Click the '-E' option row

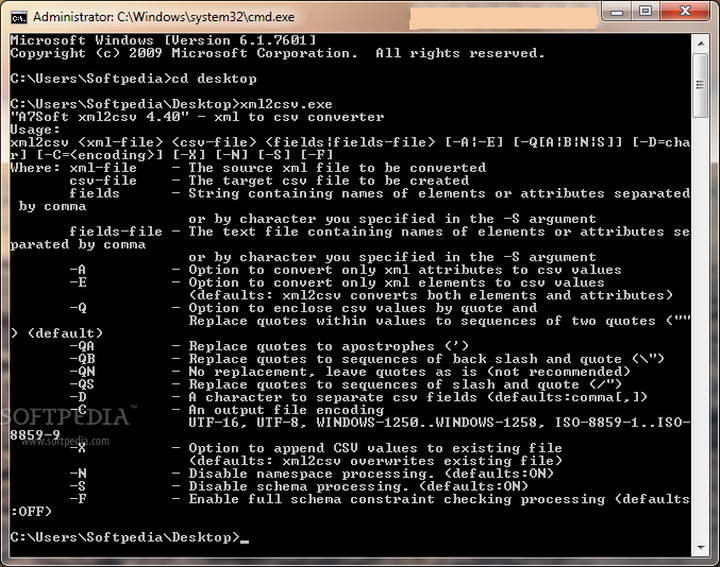[337, 283]
